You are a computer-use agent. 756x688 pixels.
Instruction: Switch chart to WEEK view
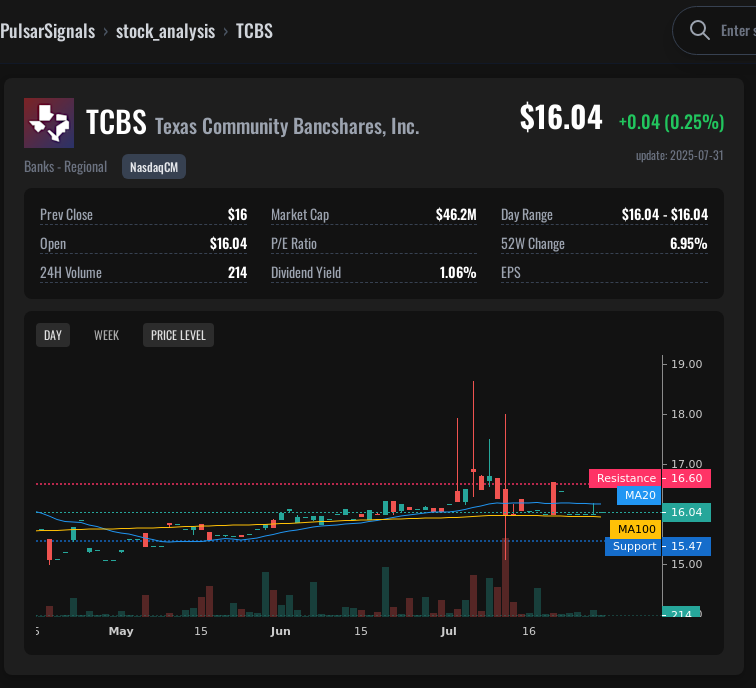[x=107, y=335]
